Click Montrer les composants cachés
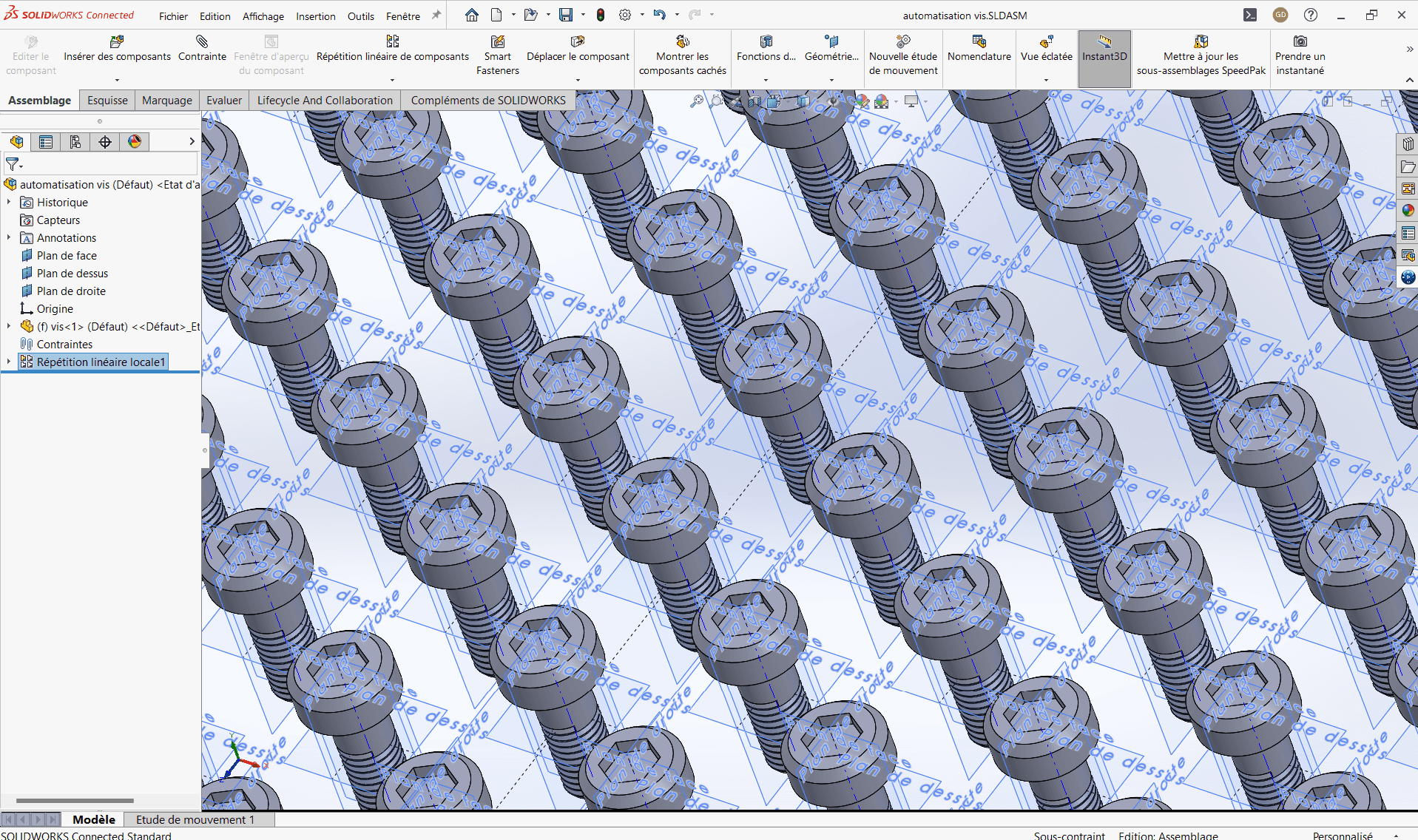The image size is (1418, 840). [682, 55]
